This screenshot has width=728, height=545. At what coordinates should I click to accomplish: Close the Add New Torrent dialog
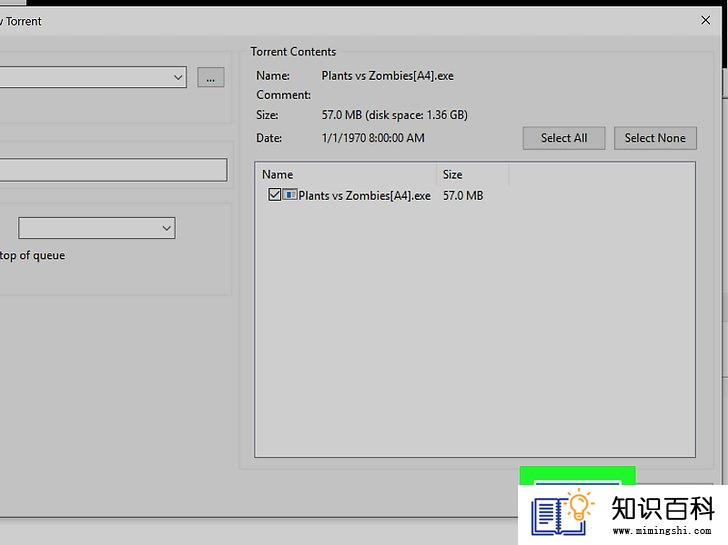(705, 20)
